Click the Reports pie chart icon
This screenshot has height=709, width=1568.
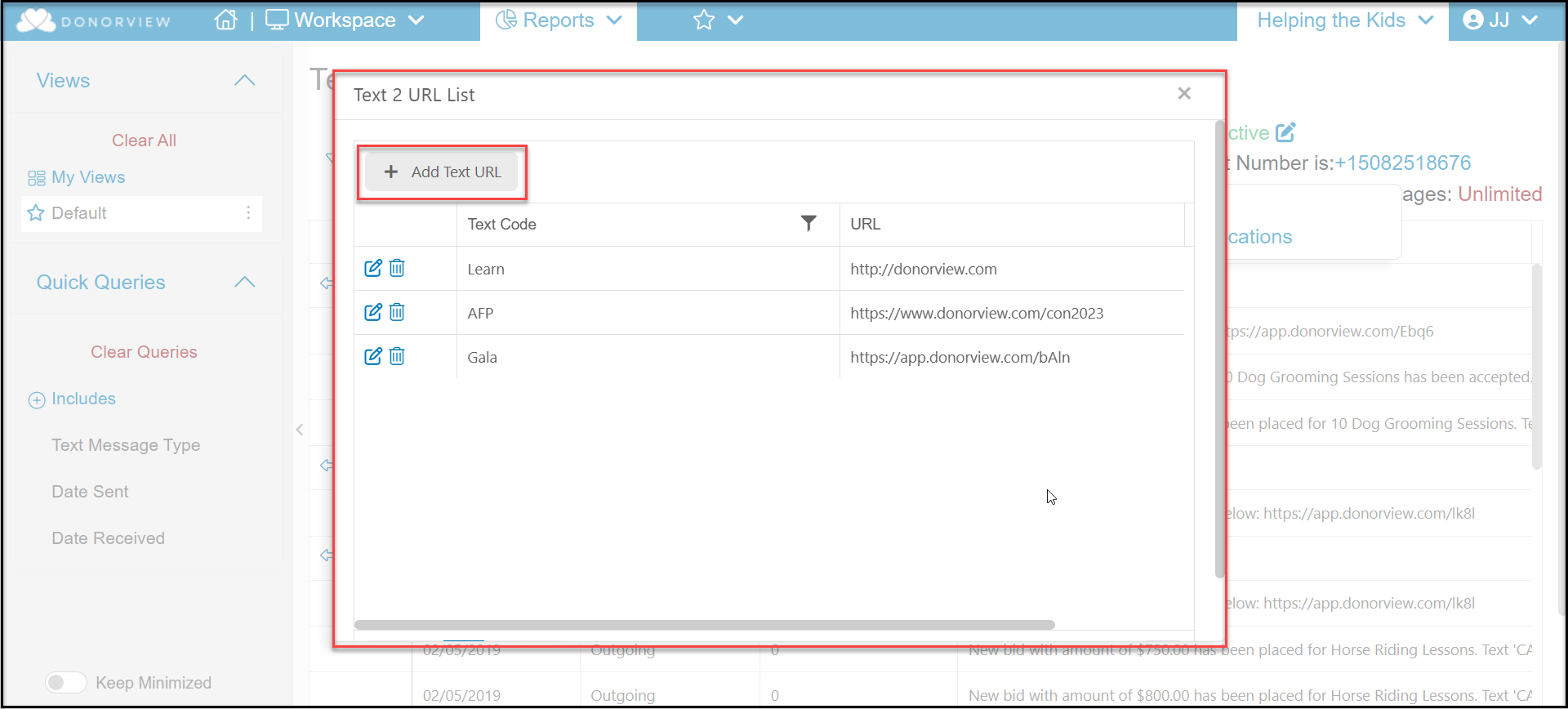[x=506, y=20]
